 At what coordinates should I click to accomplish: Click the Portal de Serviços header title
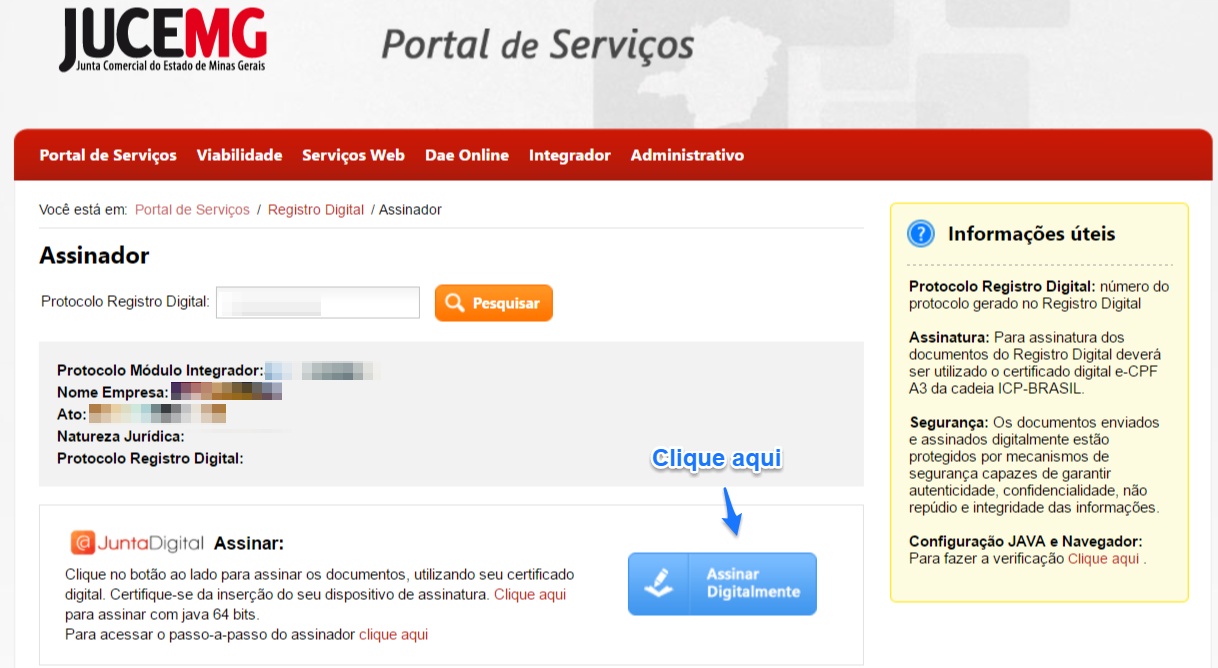[535, 43]
